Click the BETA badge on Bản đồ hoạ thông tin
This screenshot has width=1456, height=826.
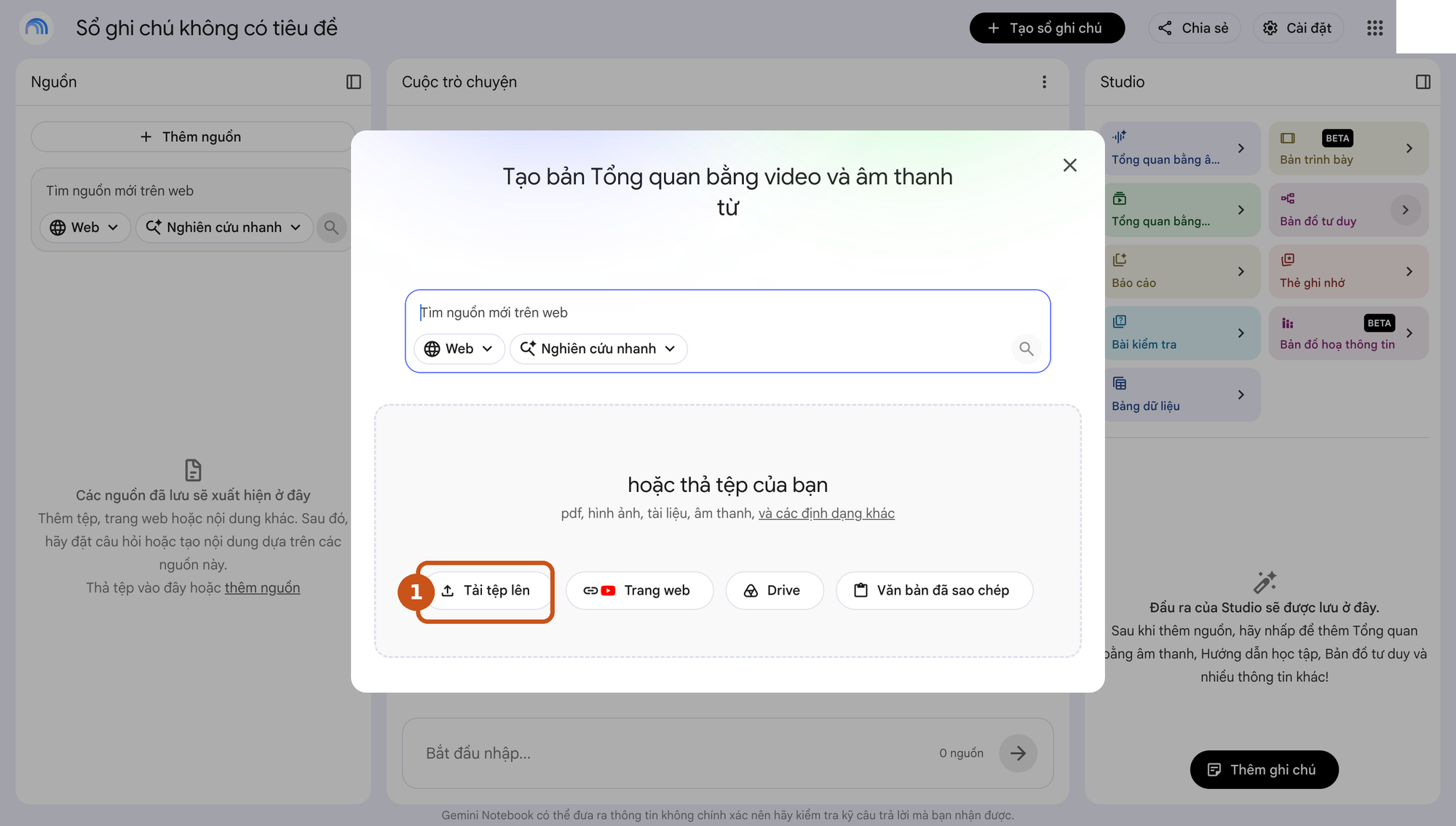point(1379,323)
